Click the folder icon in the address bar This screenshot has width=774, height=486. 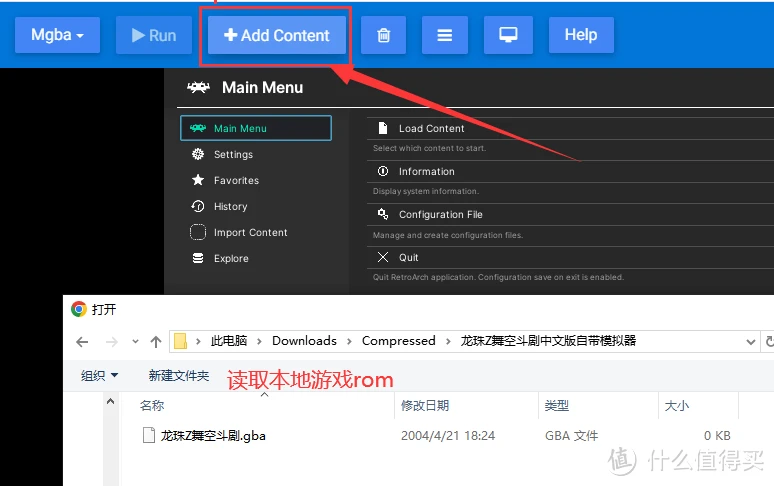[x=181, y=341]
